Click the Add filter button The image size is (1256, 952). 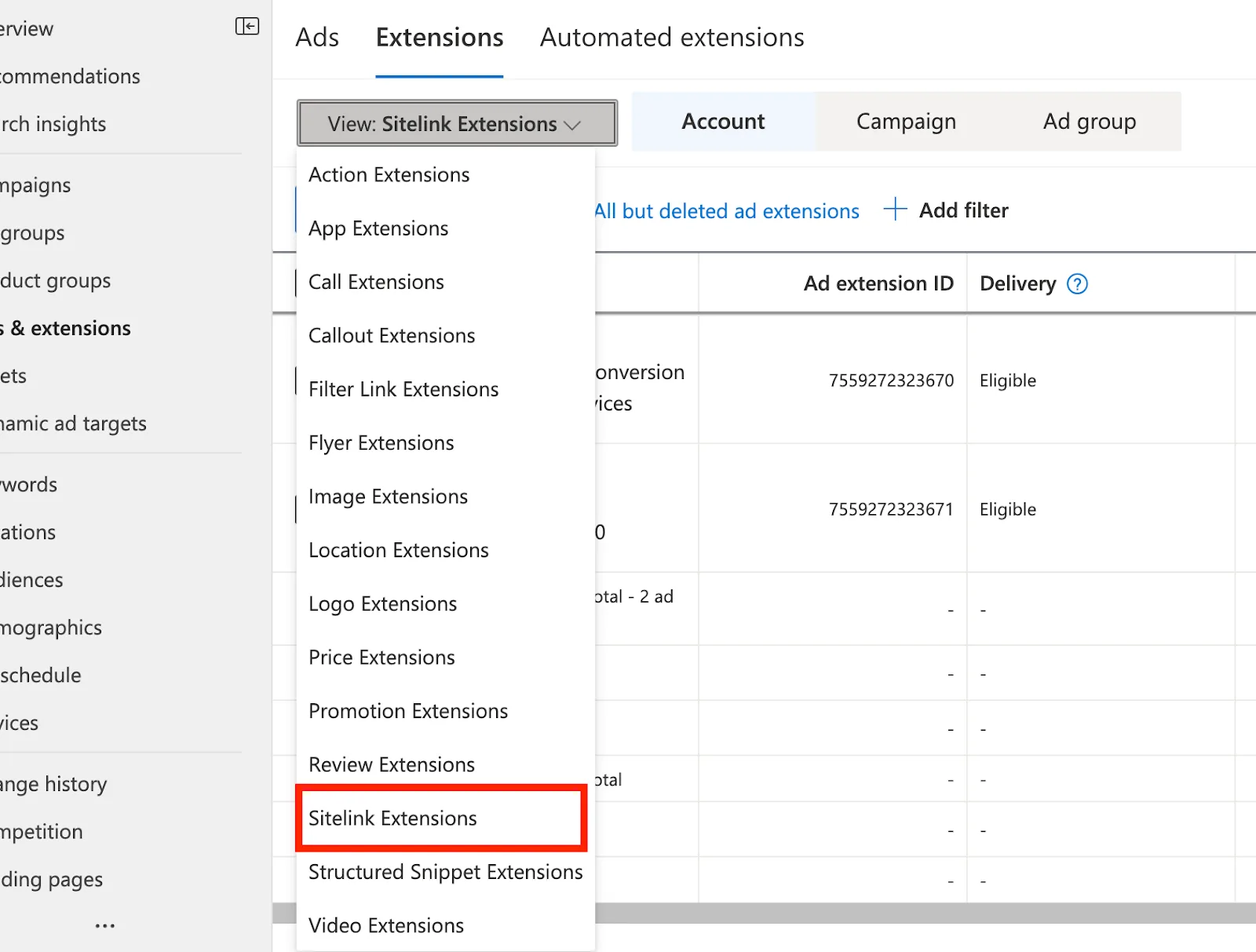coord(946,210)
